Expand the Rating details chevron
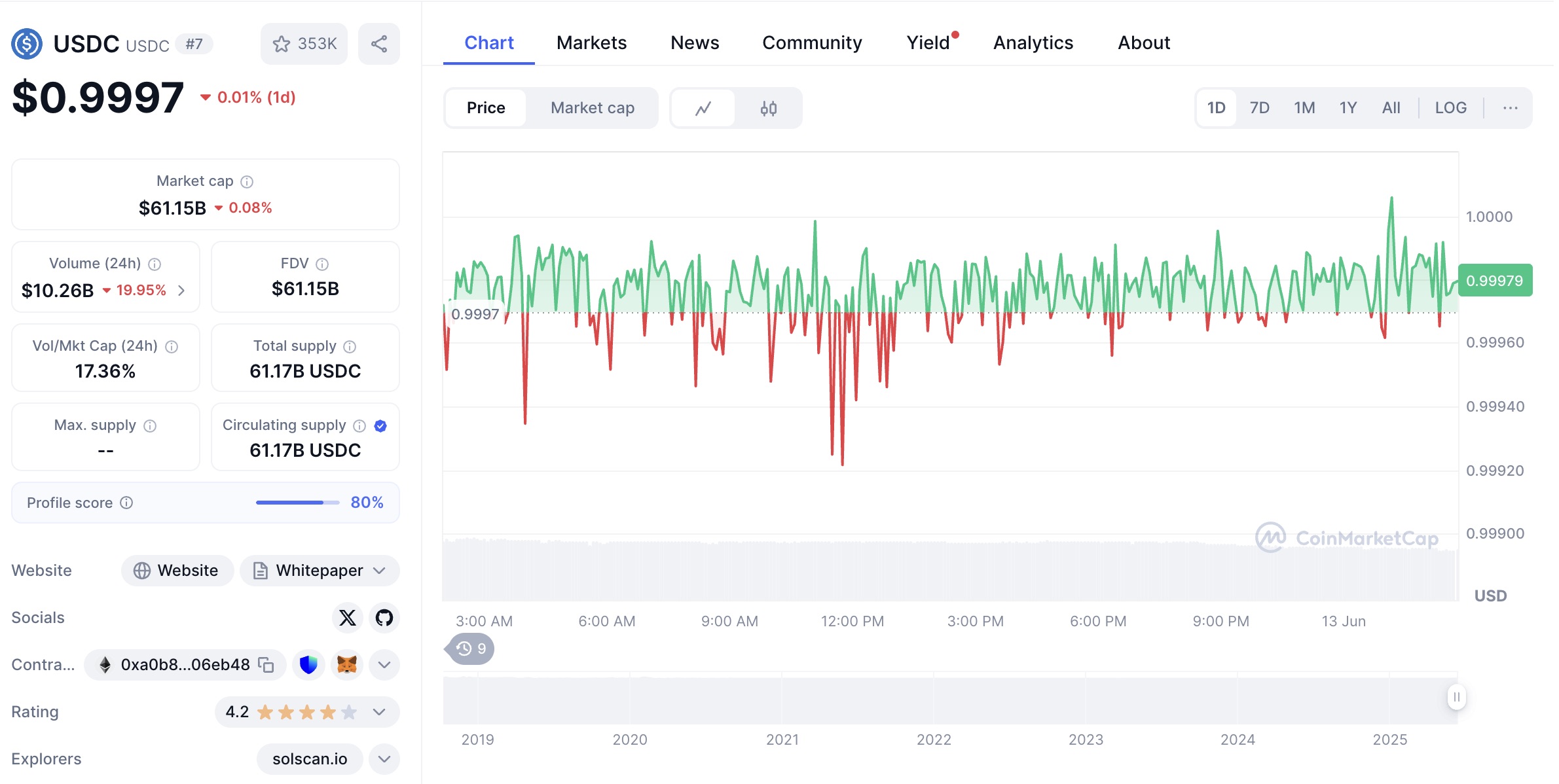Screen dimensions: 1559x784 pyautogui.click(x=379, y=712)
